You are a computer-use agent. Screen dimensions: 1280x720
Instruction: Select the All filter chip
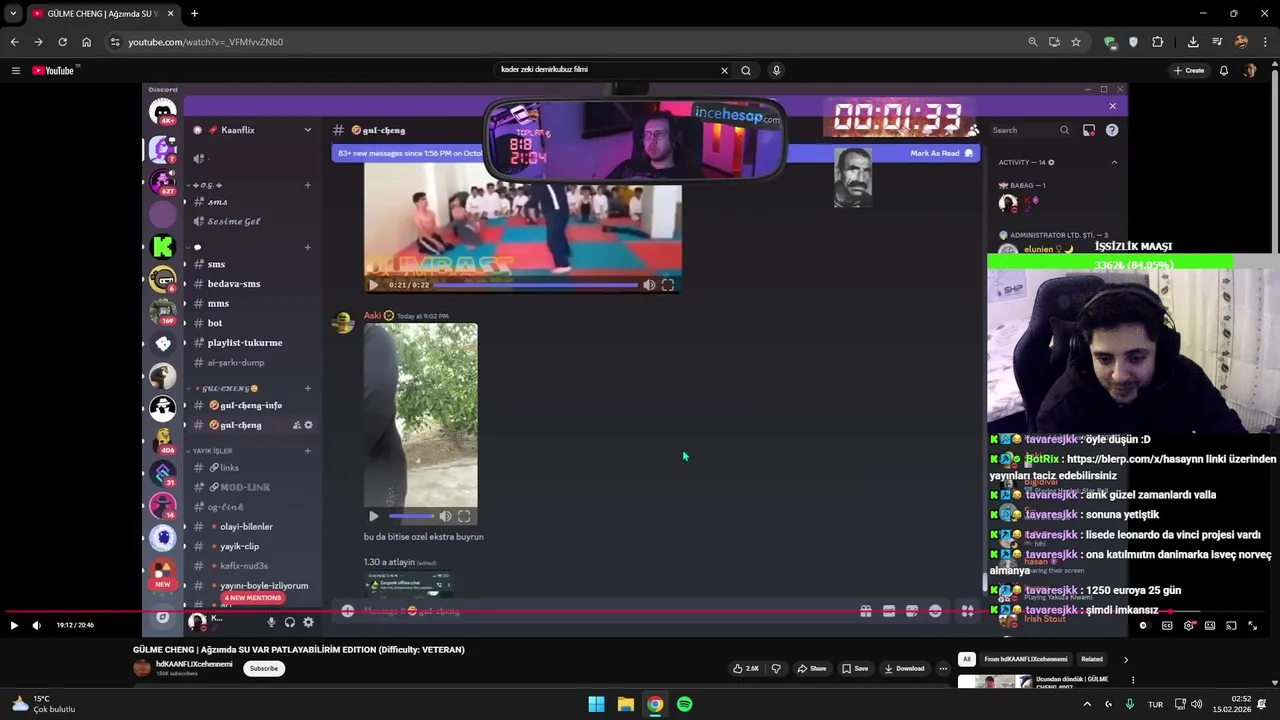tap(967, 659)
